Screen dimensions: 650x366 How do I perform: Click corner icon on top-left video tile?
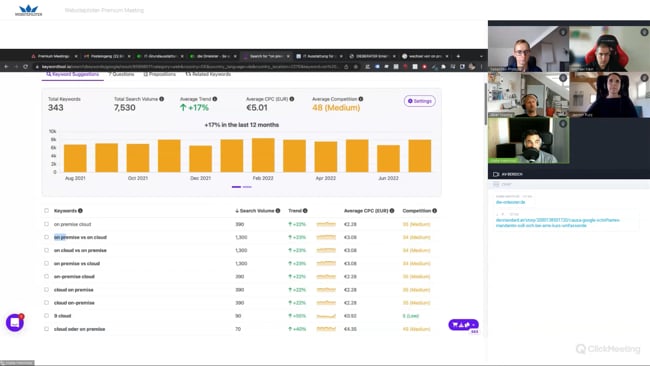click(x=563, y=32)
